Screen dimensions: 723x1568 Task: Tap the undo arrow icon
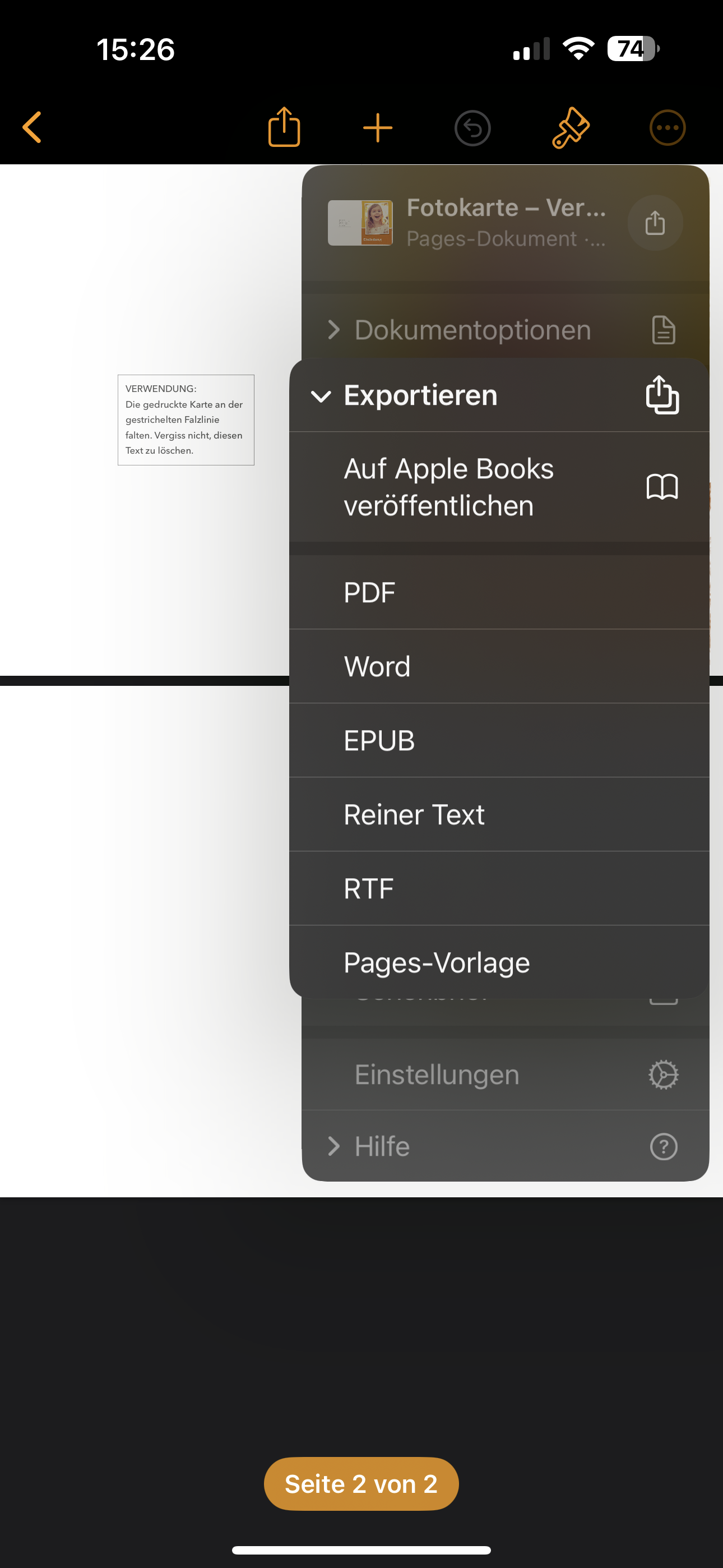[473, 128]
